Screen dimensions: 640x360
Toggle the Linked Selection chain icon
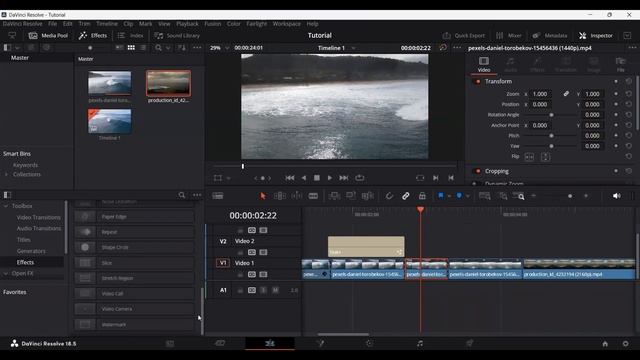[405, 196]
